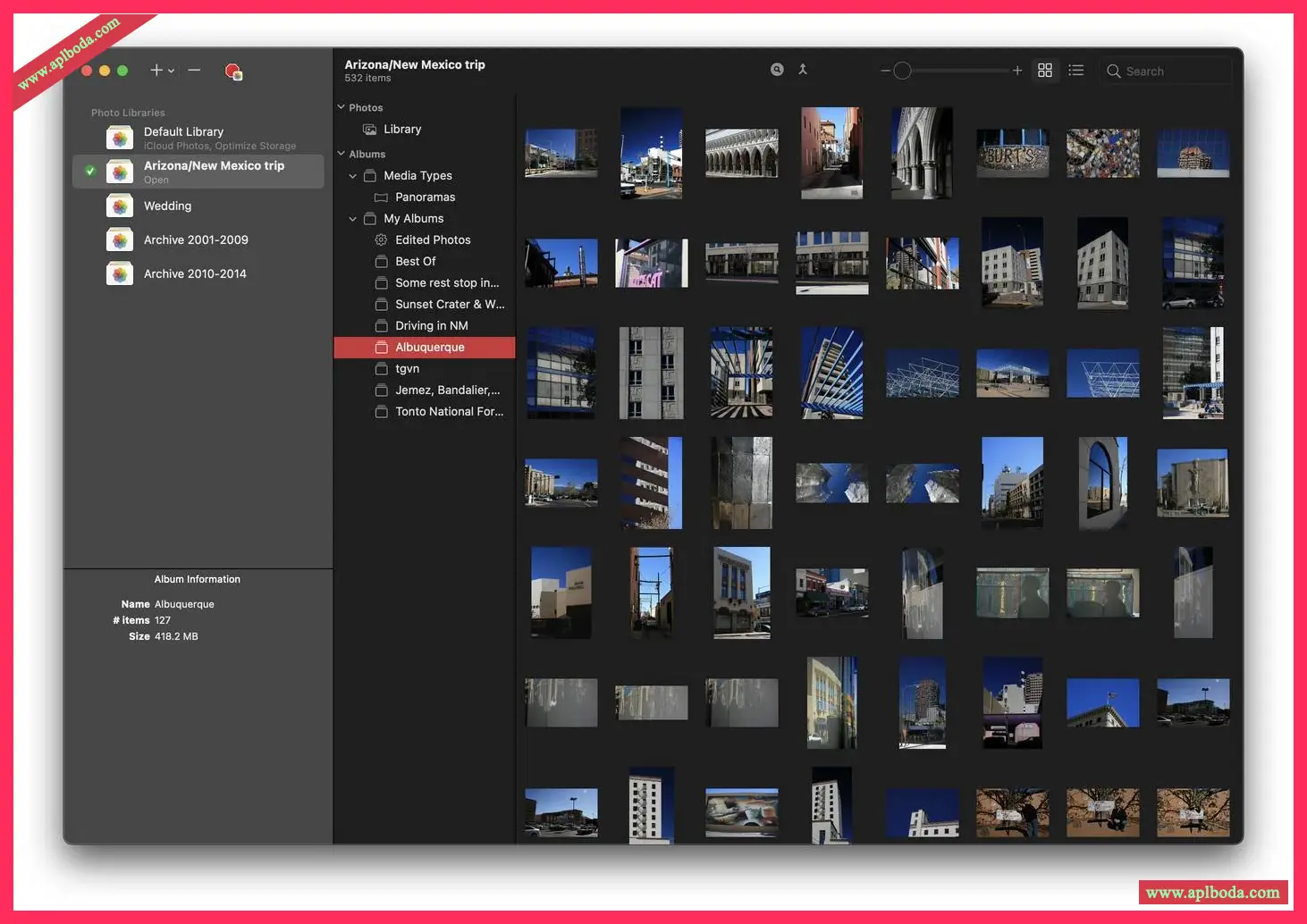Click the merge arrows toolbar icon
The height and width of the screenshot is (924, 1307).
(x=803, y=70)
